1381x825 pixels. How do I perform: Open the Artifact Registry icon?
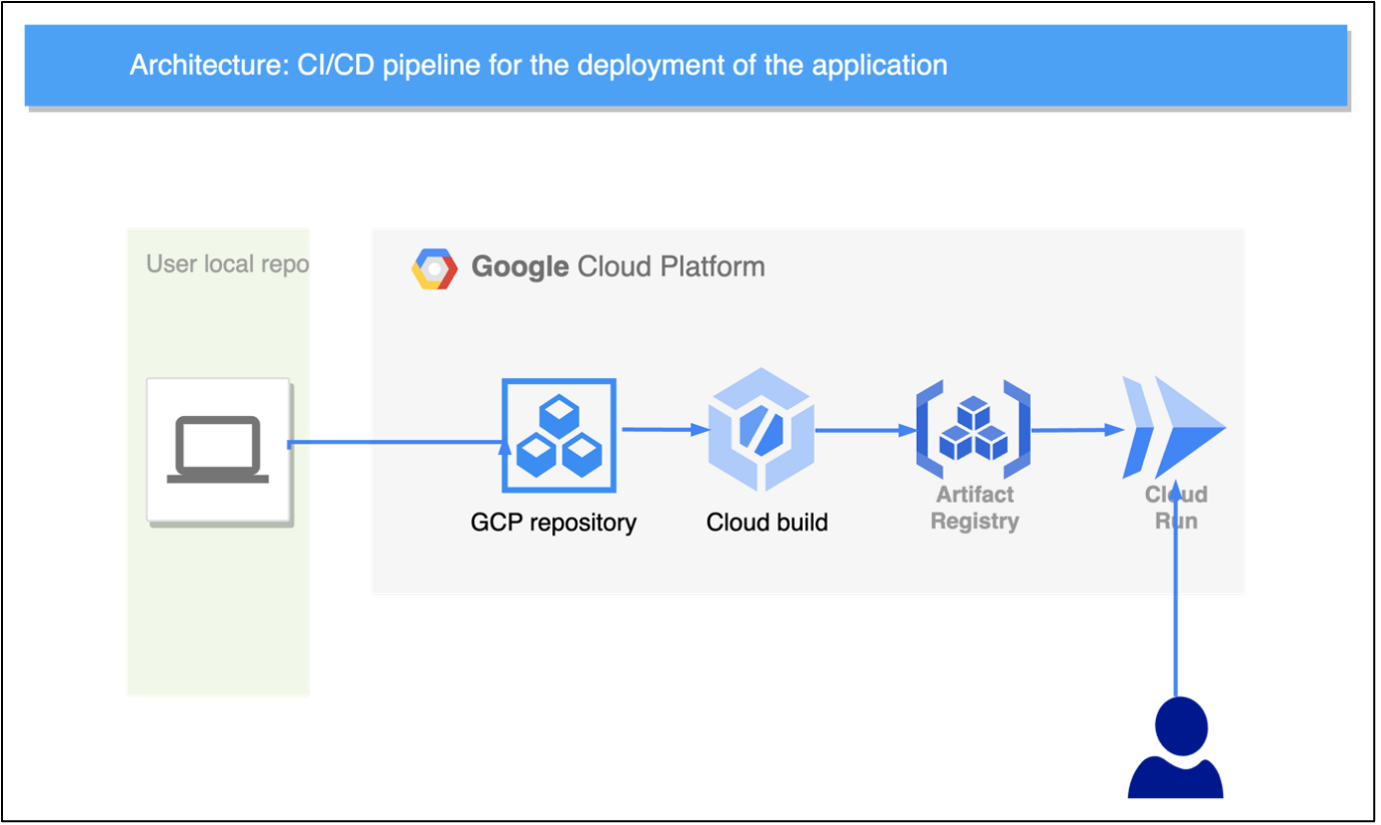point(972,430)
